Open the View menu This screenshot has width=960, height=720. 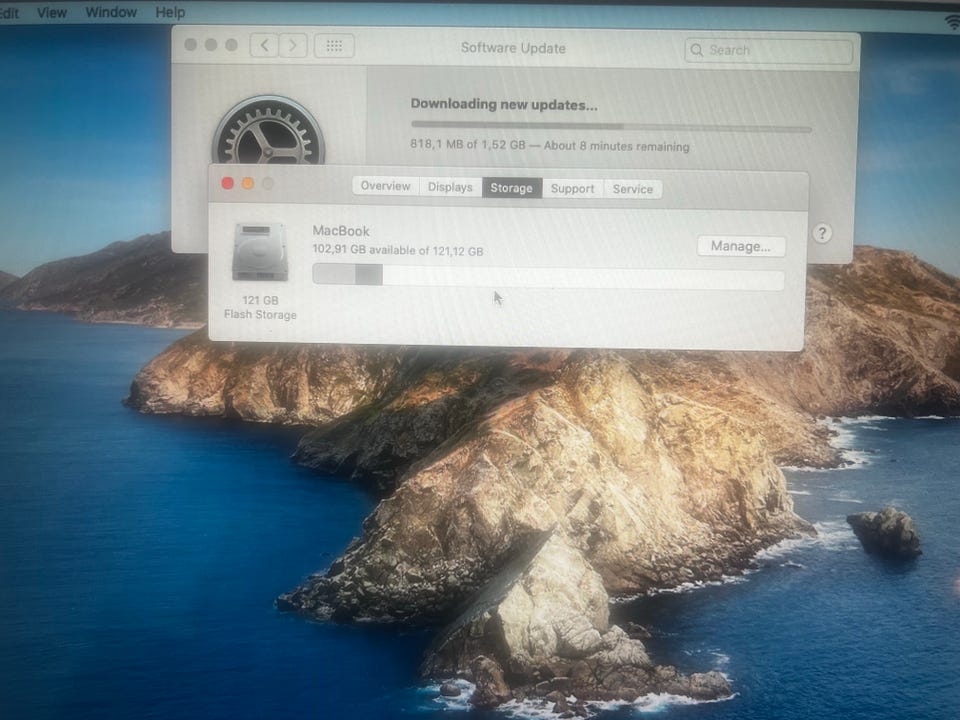pos(51,12)
